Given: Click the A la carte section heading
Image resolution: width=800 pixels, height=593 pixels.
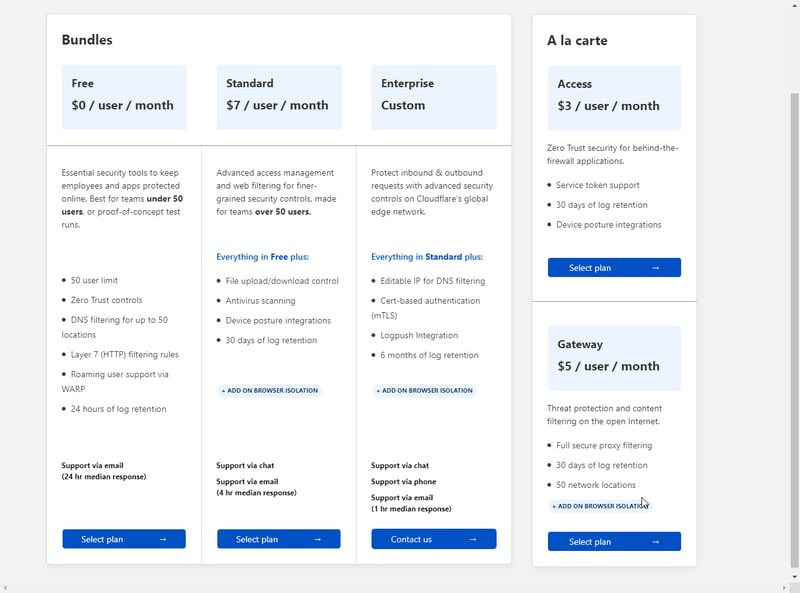Looking at the screenshot, I should tap(577, 41).
